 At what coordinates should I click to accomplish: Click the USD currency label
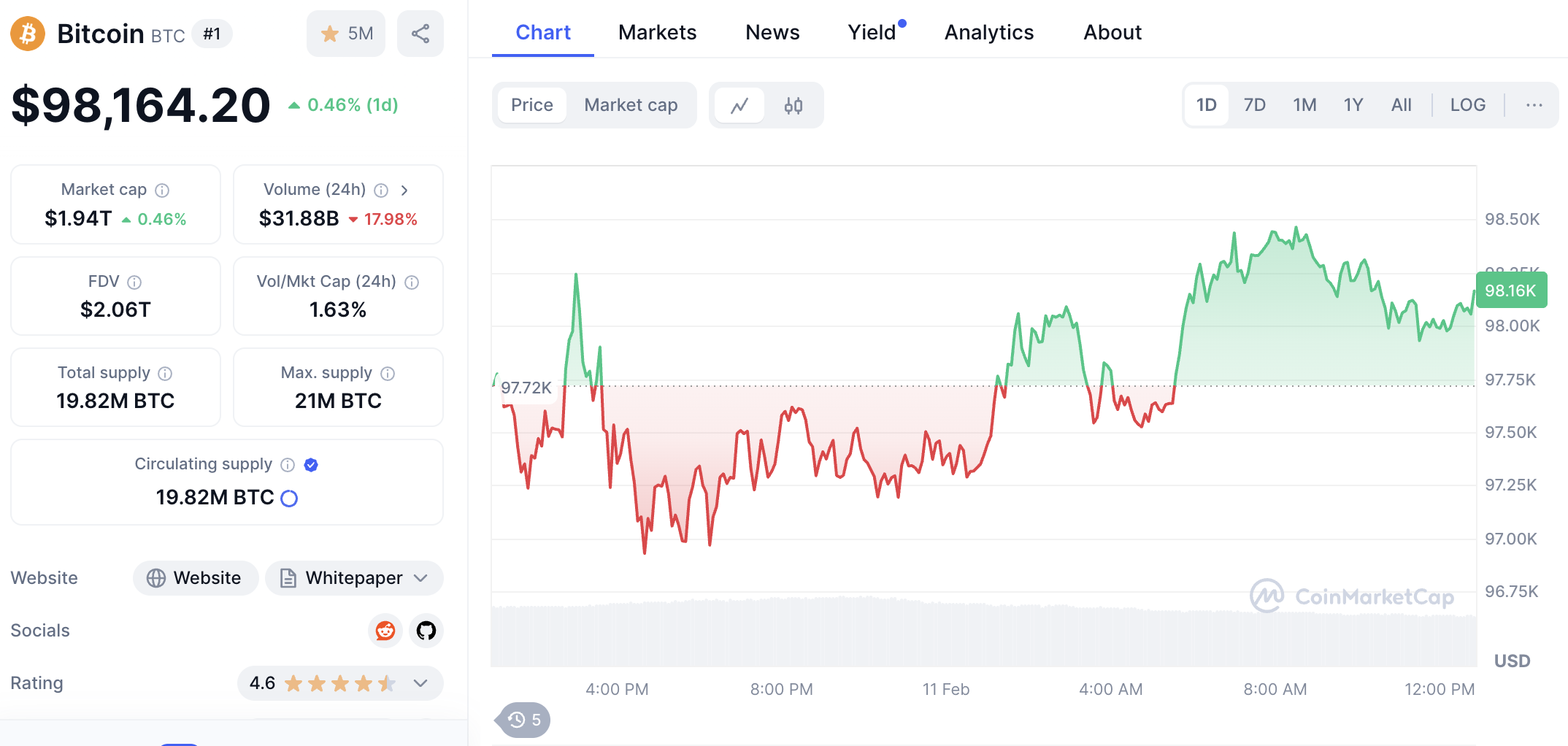[1512, 661]
